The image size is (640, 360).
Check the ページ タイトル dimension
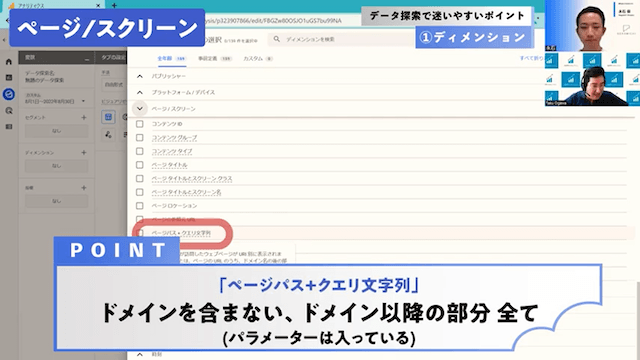coord(140,165)
